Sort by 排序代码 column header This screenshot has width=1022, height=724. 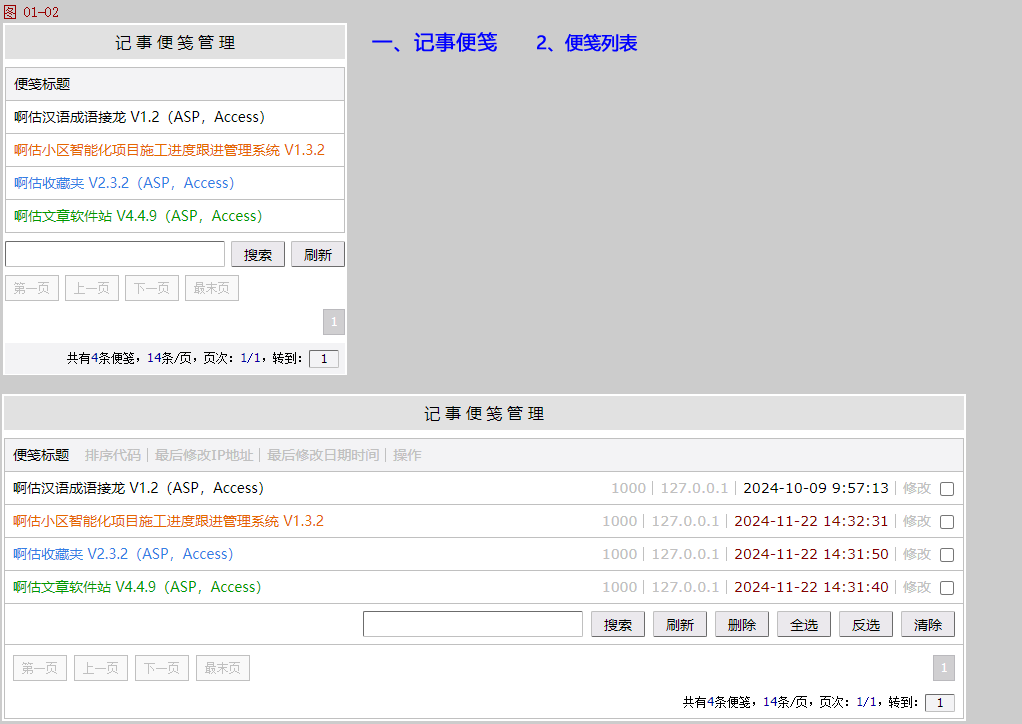113,455
